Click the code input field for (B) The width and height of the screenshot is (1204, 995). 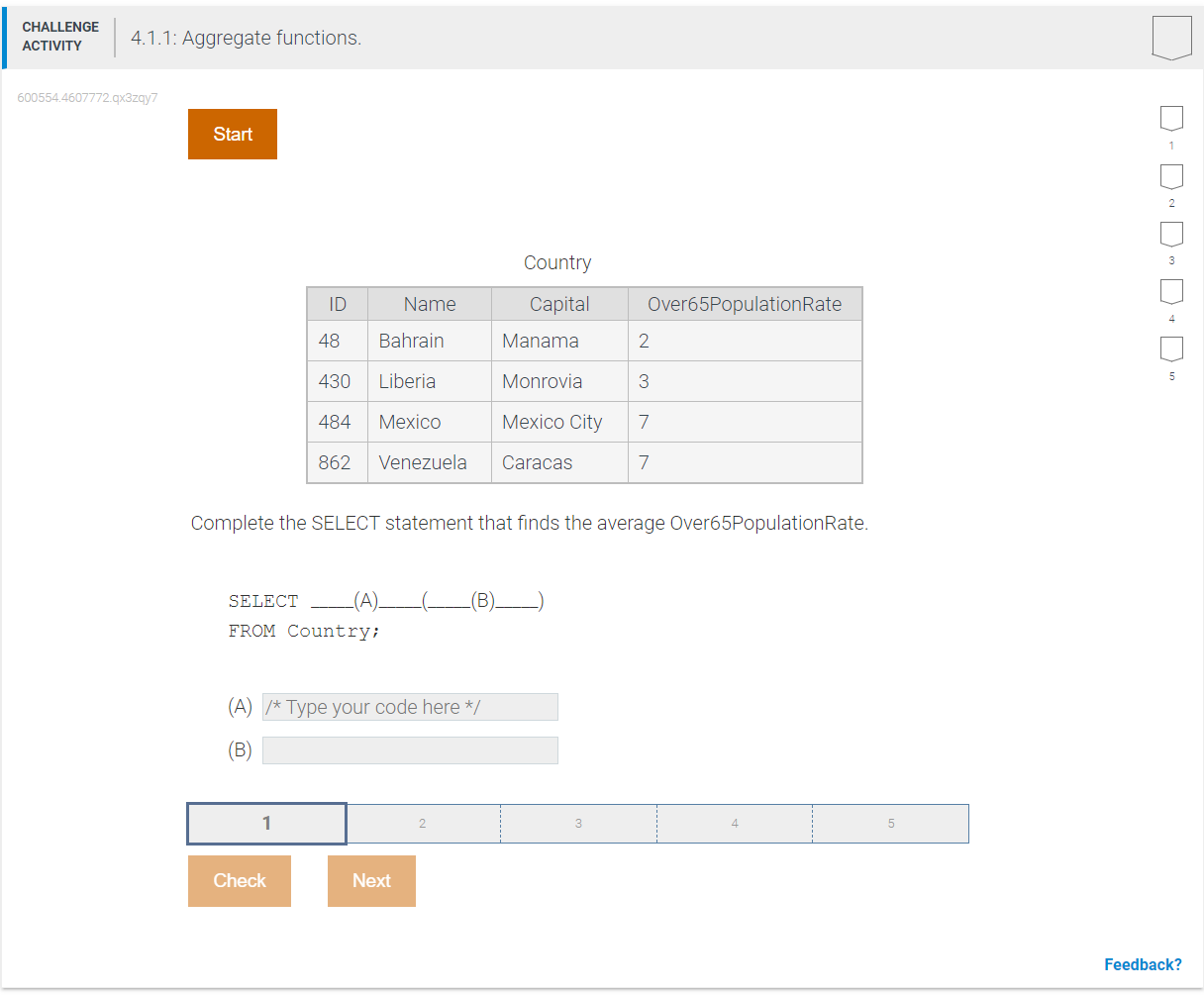click(x=410, y=749)
